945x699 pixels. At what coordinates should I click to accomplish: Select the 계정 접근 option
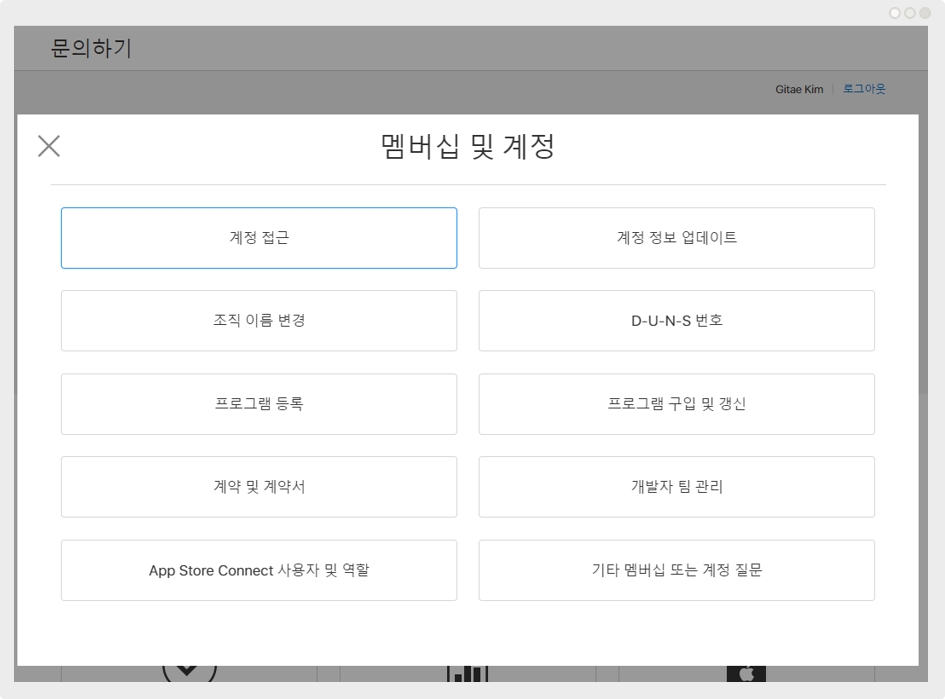[x=259, y=238]
